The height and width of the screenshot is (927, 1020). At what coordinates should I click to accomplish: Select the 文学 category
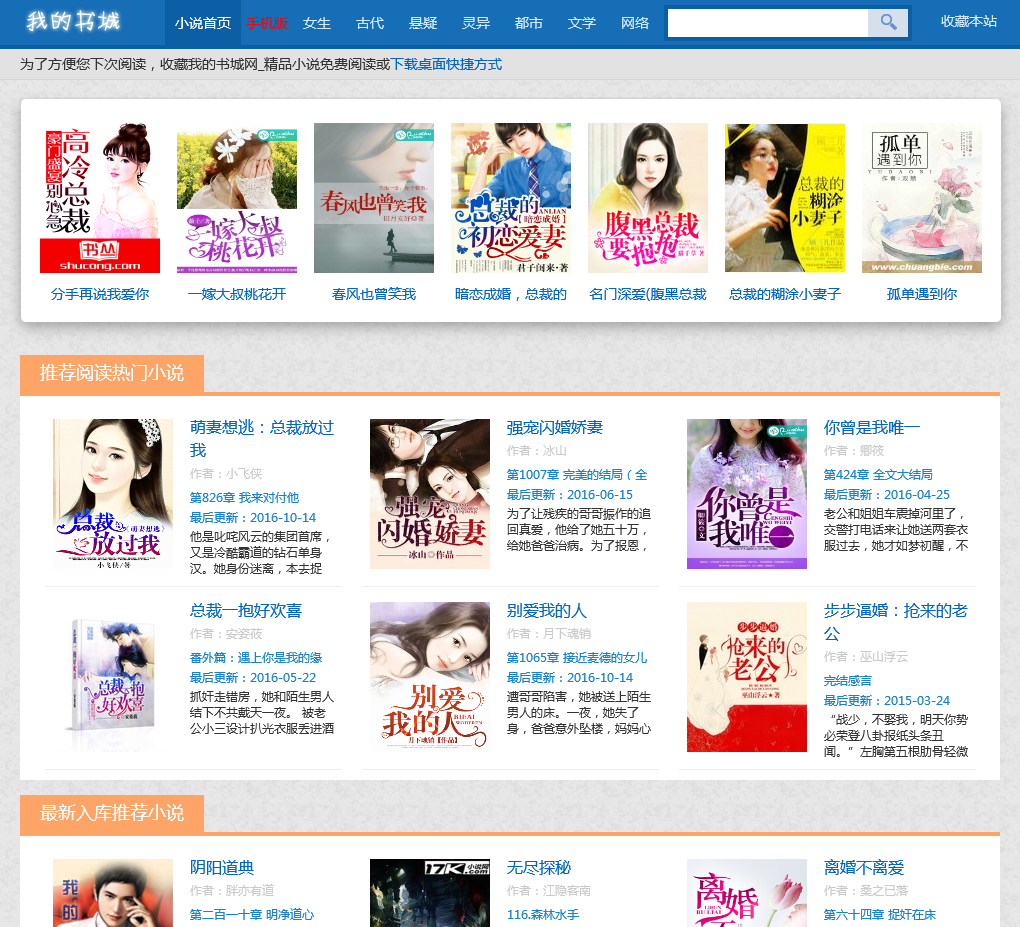click(x=582, y=23)
